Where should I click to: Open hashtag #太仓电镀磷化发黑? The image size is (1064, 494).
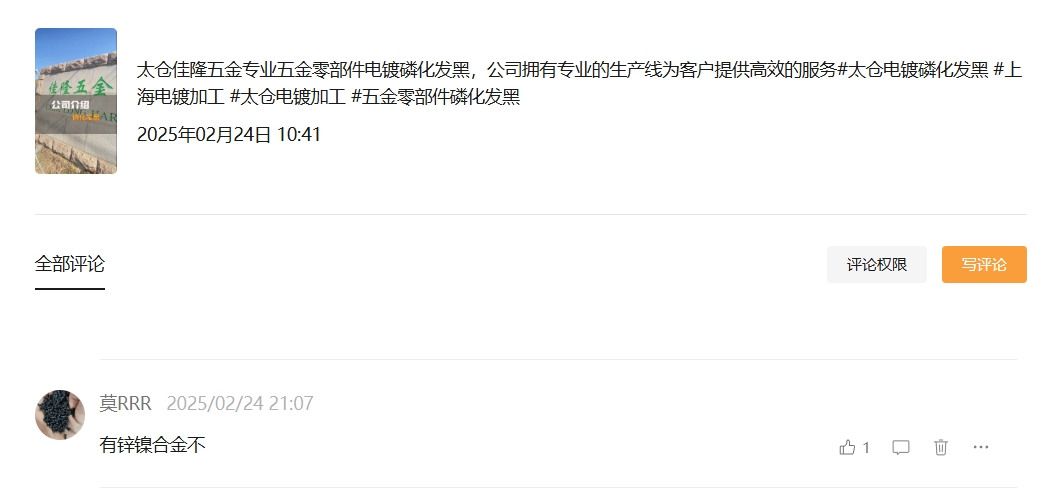913,70
